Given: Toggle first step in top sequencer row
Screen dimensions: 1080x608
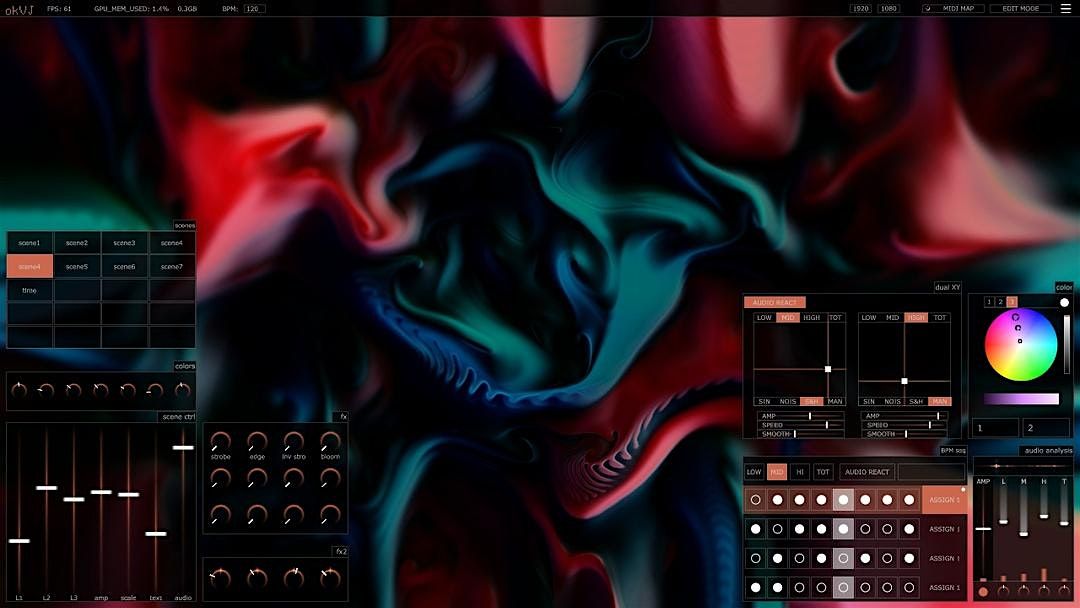Looking at the screenshot, I should [x=756, y=499].
